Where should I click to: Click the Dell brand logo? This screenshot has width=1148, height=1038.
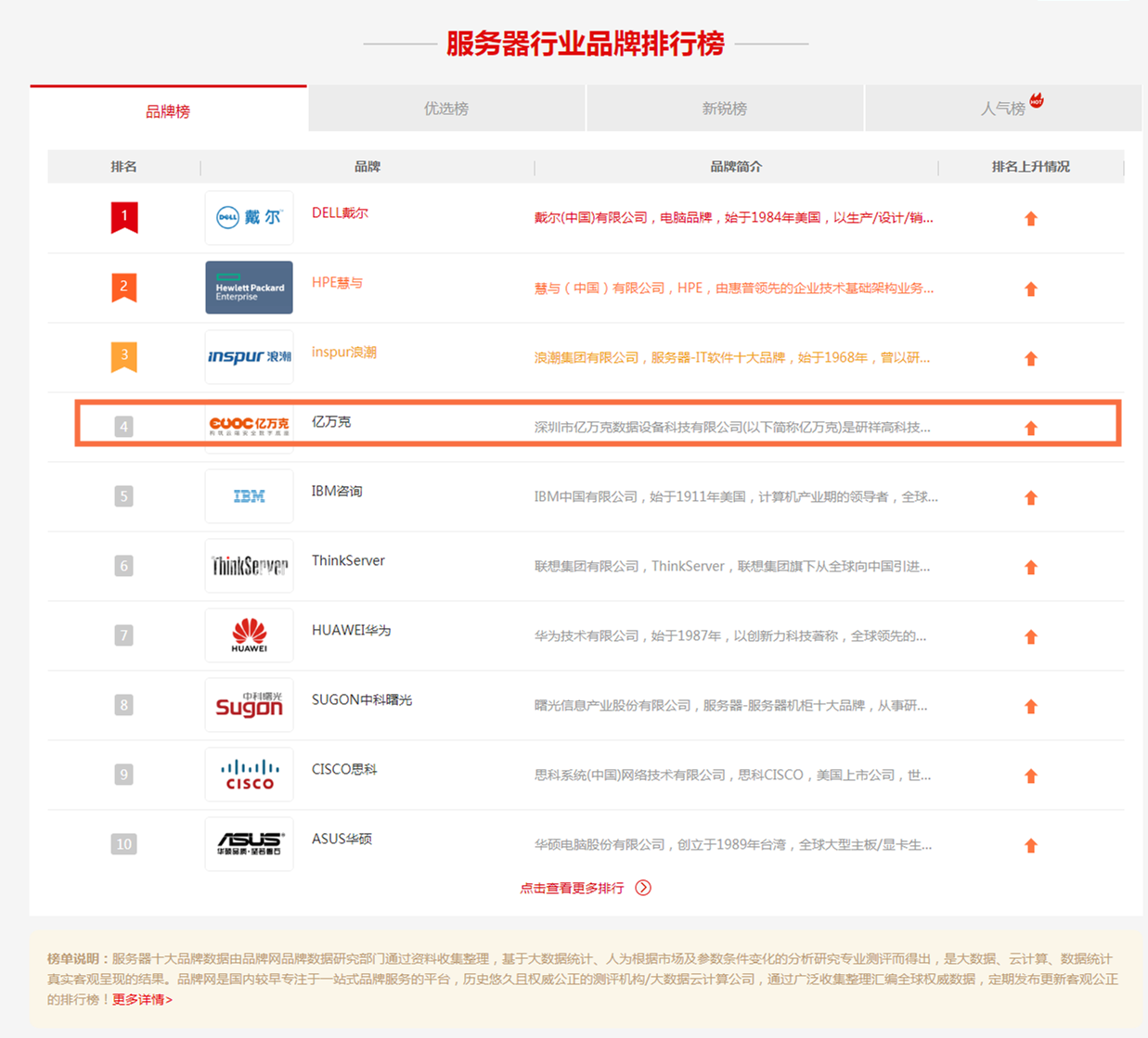click(x=249, y=218)
